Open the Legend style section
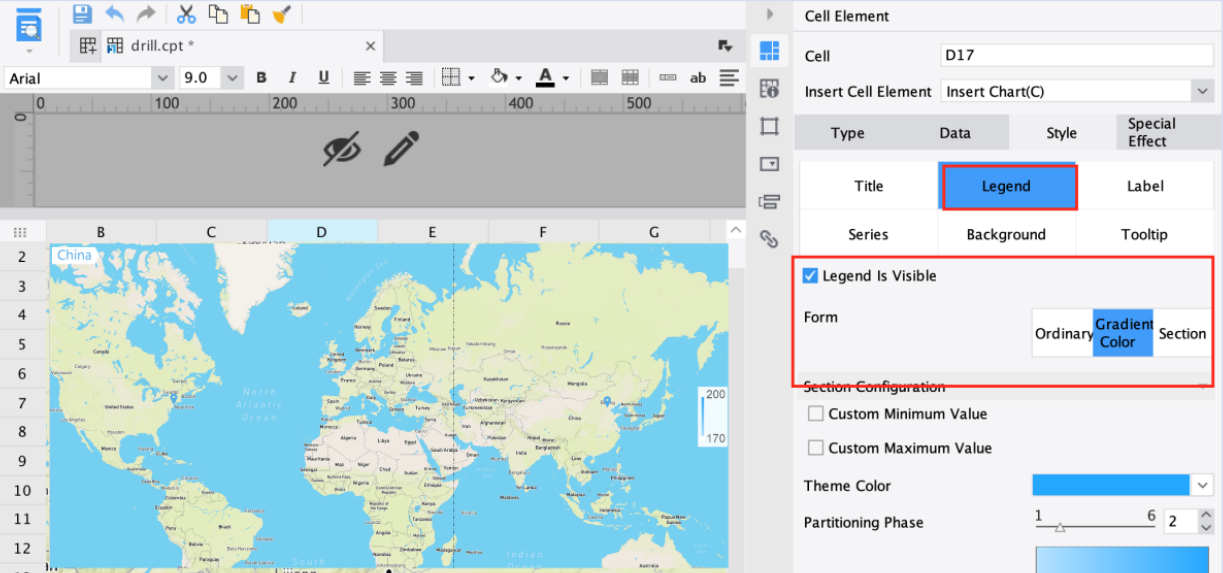This screenshot has height=573, width=1223. tap(1006, 186)
